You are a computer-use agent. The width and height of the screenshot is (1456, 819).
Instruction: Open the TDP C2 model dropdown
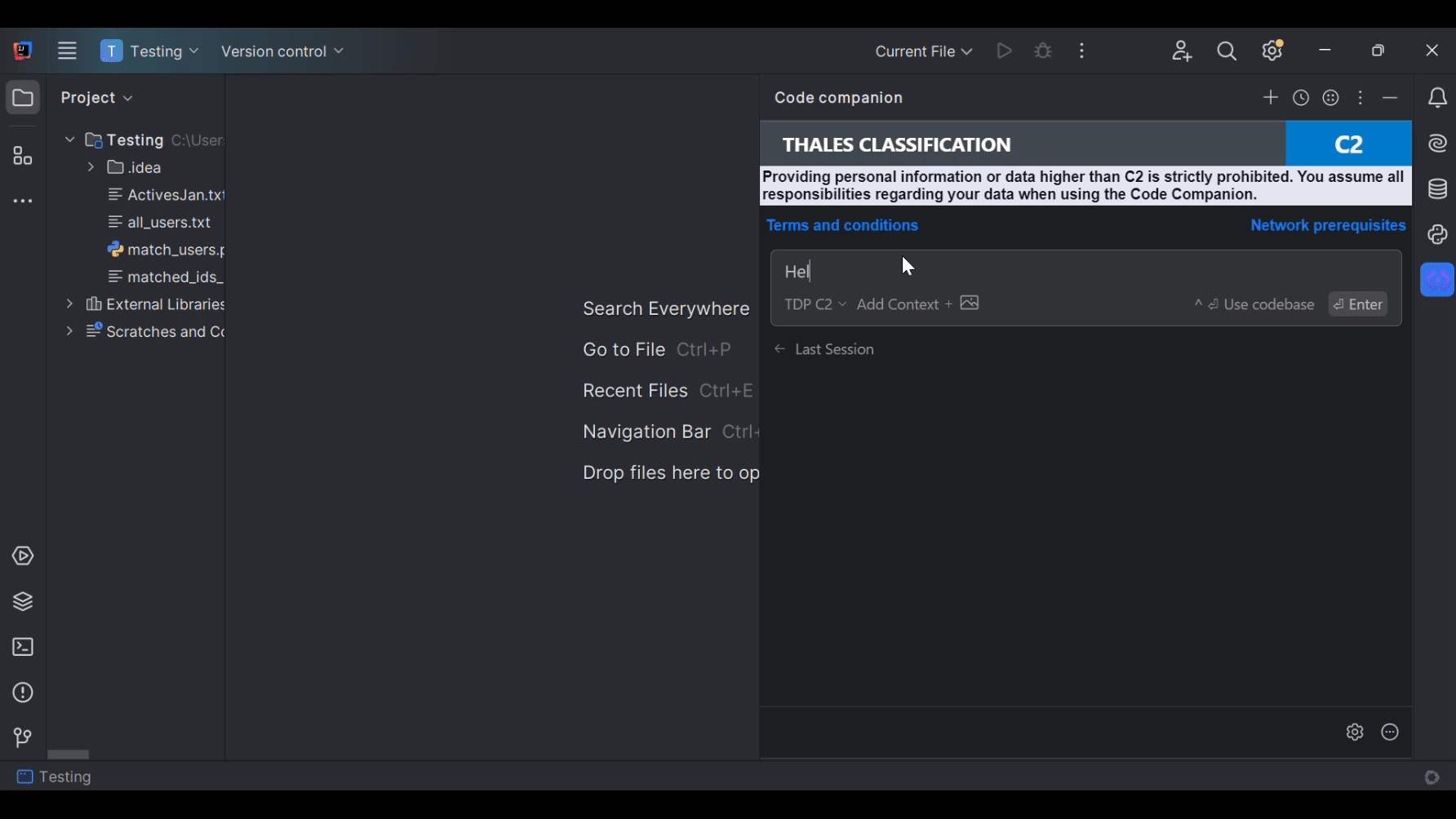(815, 304)
